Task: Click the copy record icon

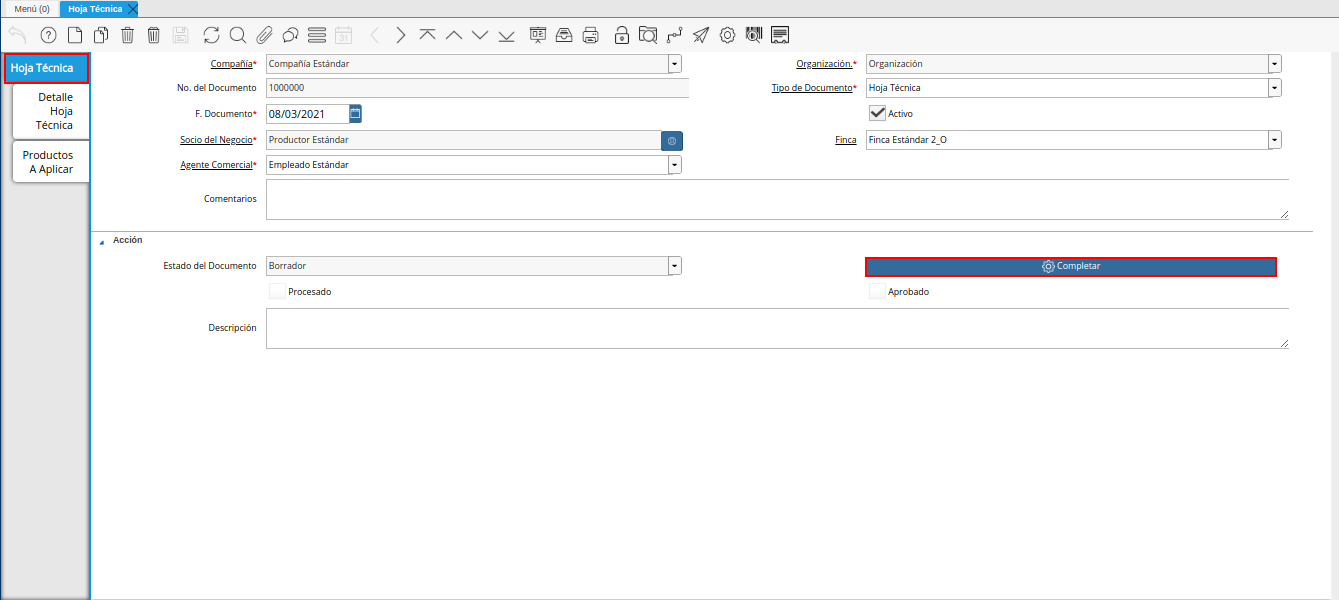Action: [x=101, y=35]
